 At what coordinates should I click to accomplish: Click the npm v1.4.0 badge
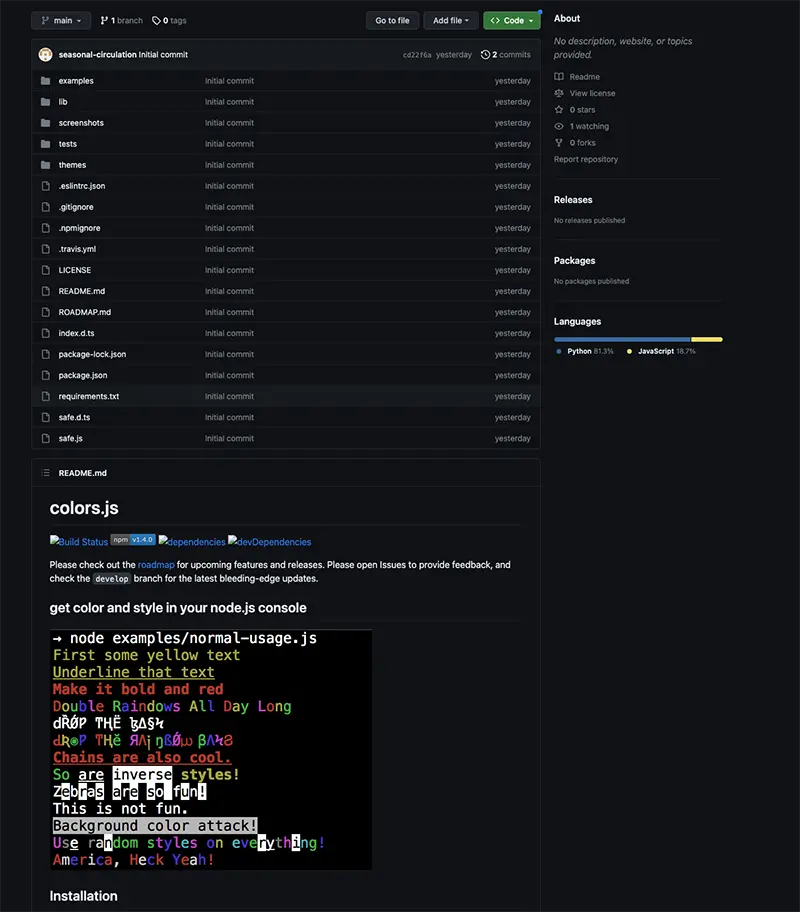[133, 540]
